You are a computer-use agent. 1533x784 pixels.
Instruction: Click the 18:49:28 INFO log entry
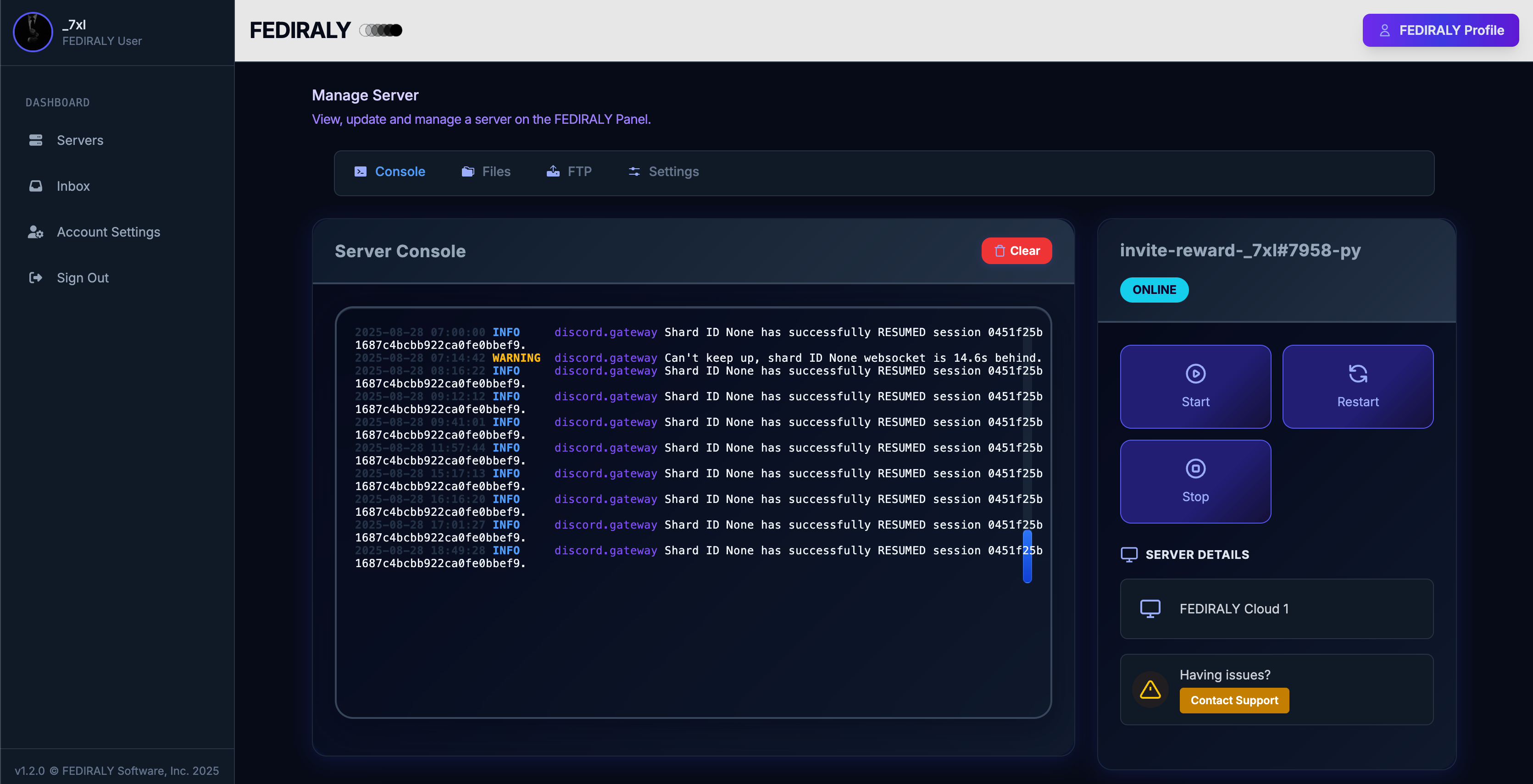699,557
